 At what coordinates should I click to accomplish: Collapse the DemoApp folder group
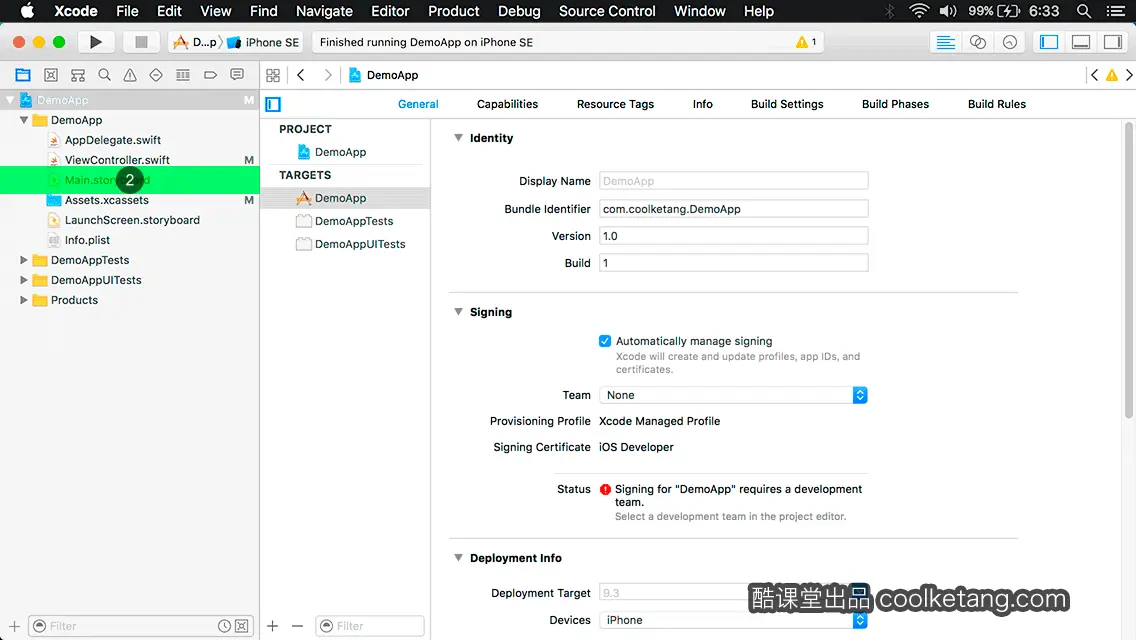tap(24, 120)
